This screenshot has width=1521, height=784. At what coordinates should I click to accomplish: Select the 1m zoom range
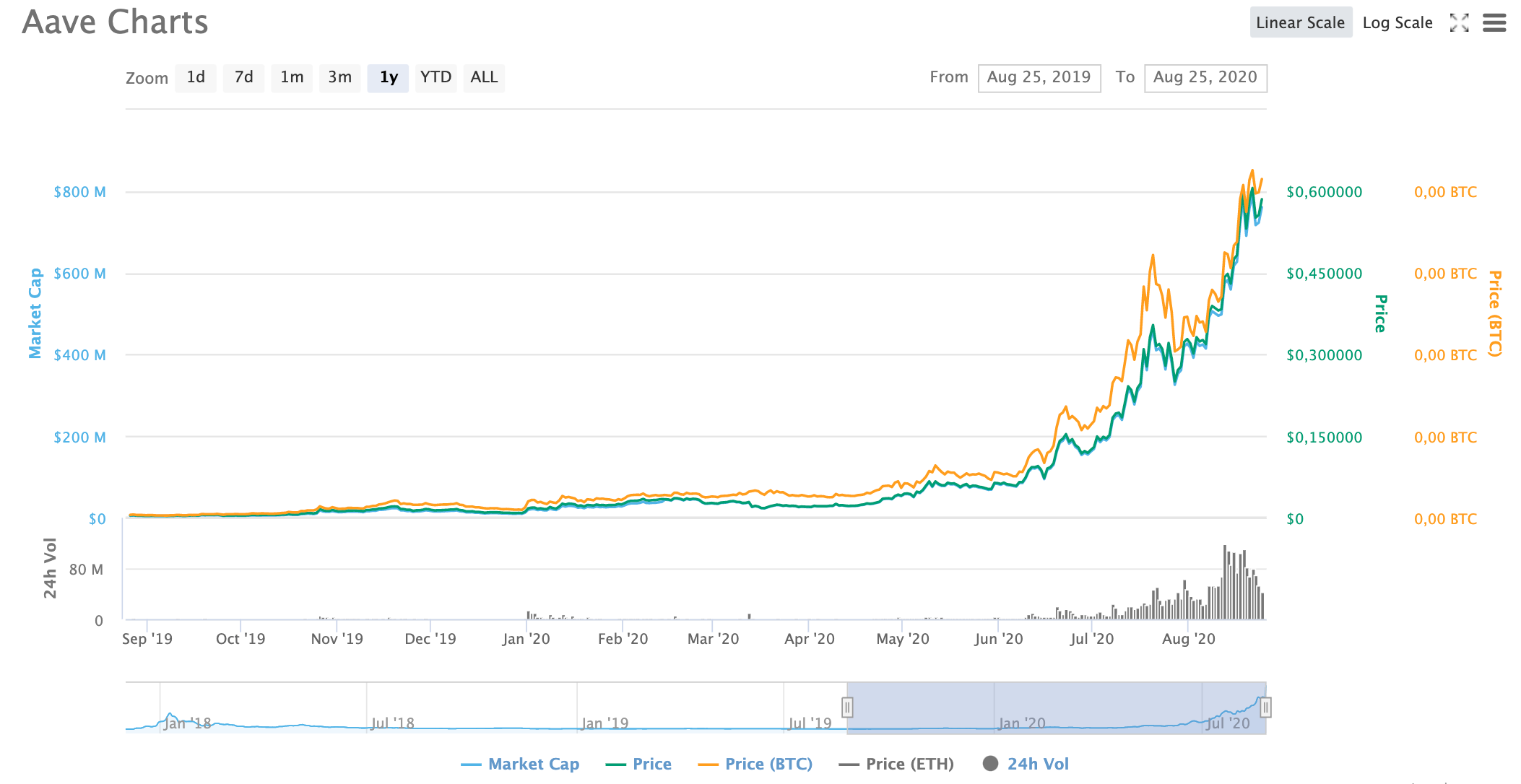(x=292, y=77)
